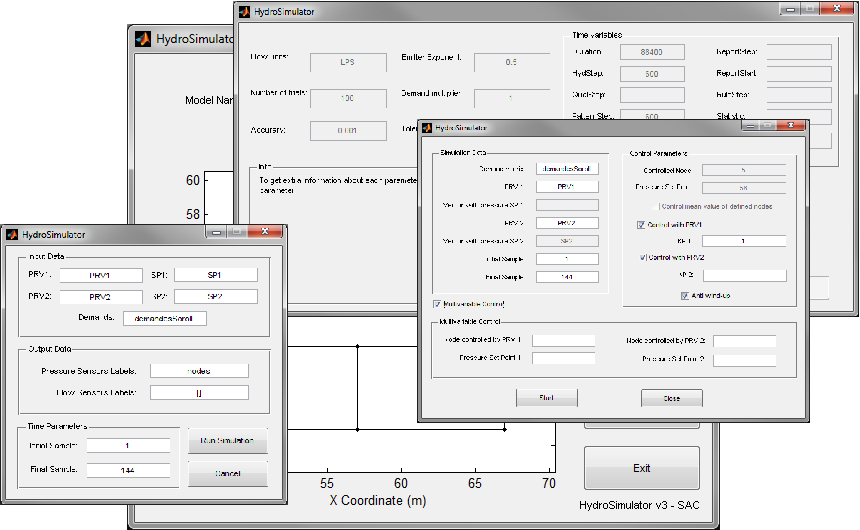The image size is (860, 530).
Task: Click the Pressure Sensors Labels field
Action: 199,370
